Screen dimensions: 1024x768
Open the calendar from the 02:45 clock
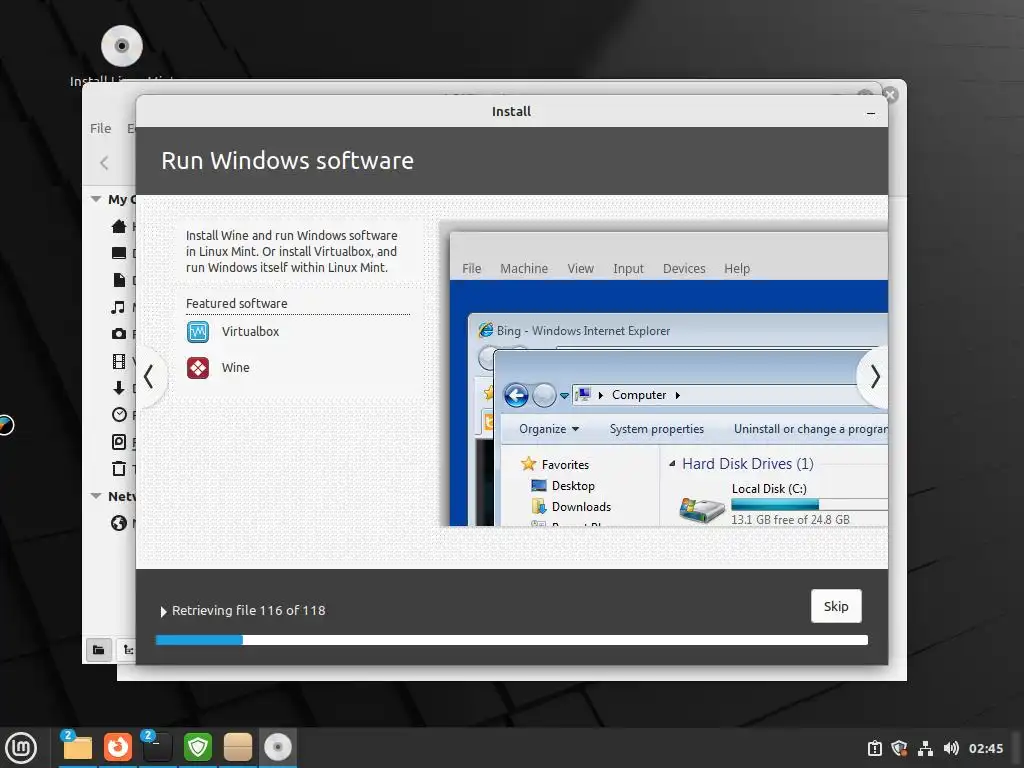986,748
